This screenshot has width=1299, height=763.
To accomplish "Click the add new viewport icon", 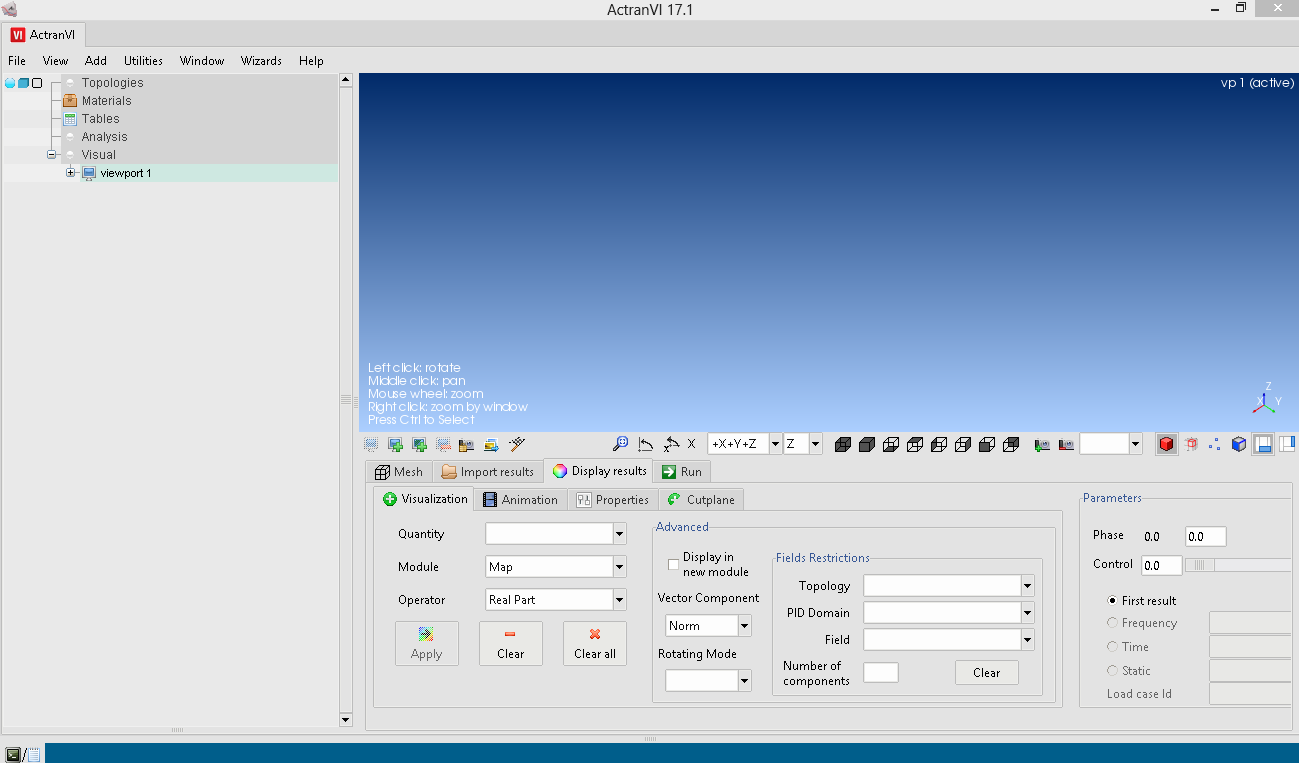I will tap(395, 444).
